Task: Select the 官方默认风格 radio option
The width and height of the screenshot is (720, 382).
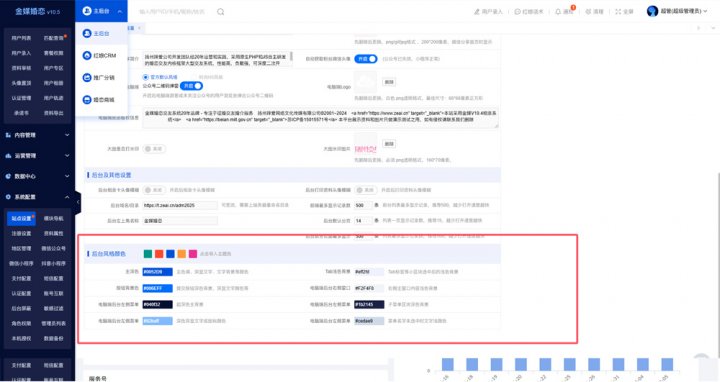Action: click(x=146, y=77)
